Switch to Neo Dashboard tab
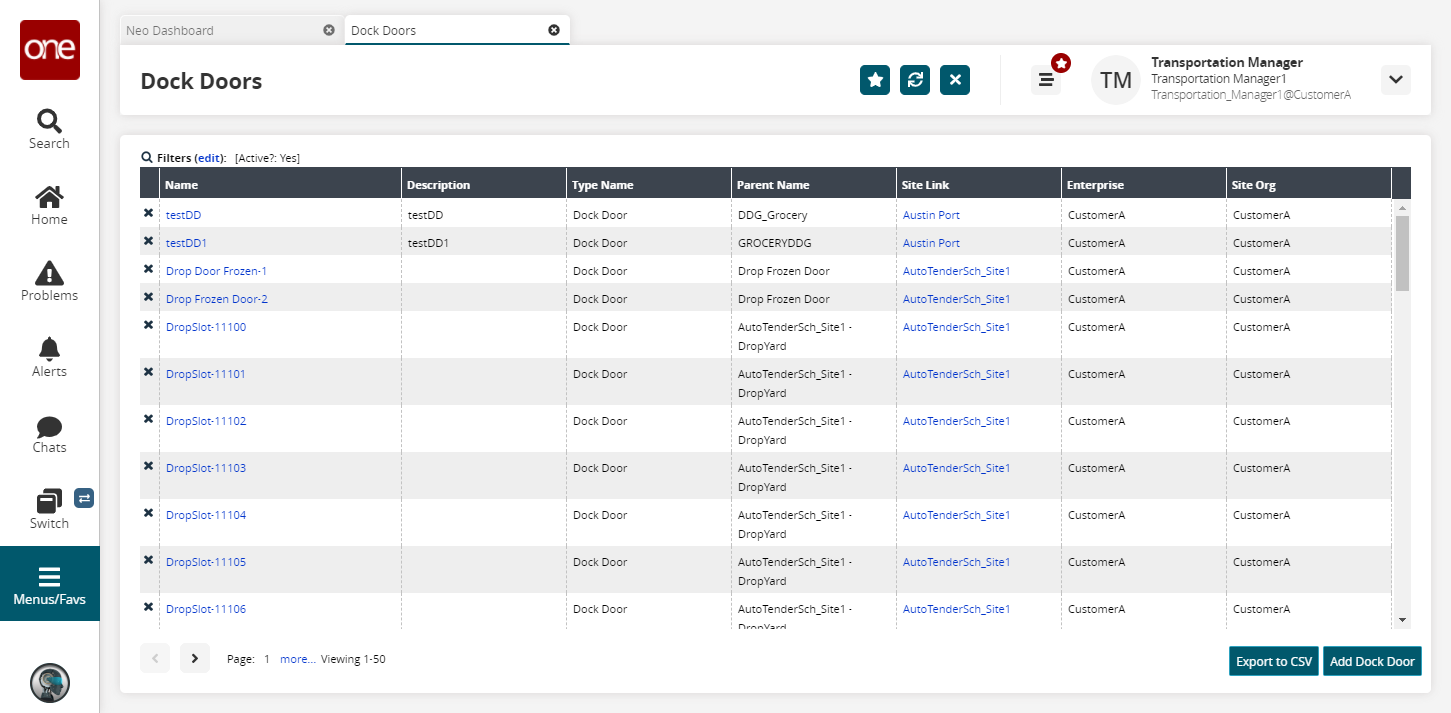 (x=170, y=30)
